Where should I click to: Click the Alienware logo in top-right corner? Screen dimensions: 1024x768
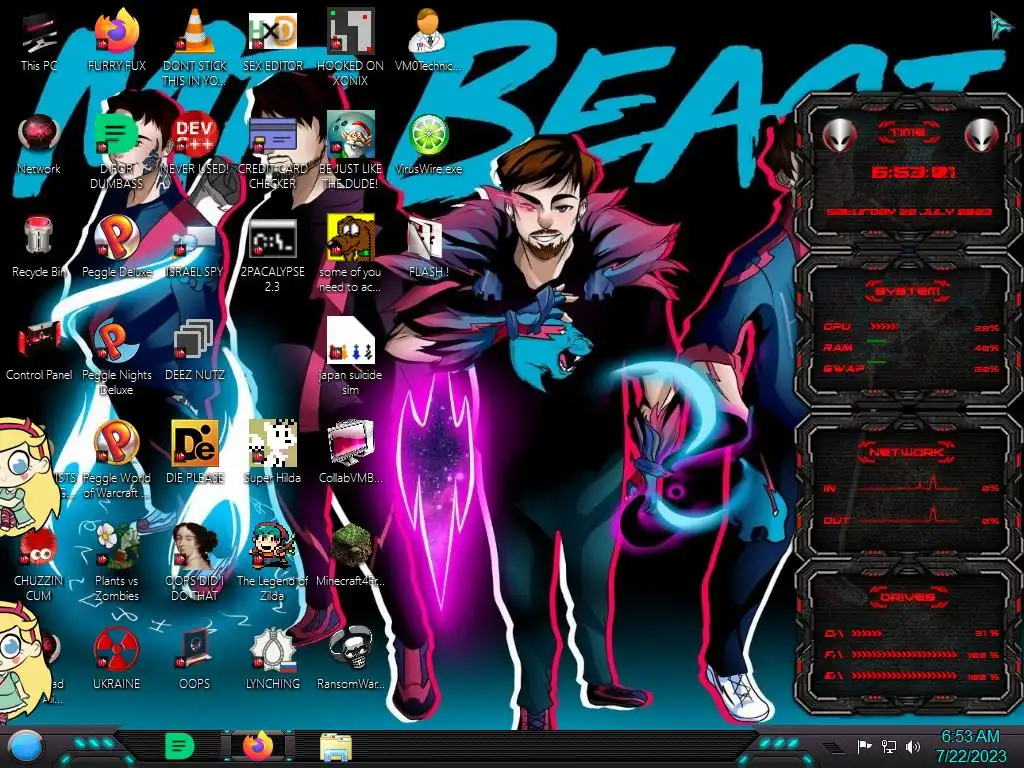click(999, 25)
